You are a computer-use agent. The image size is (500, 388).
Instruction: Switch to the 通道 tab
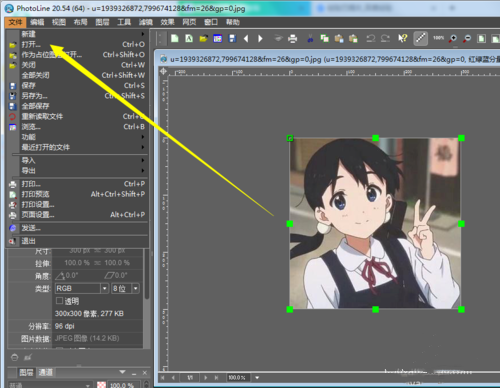(x=45, y=372)
